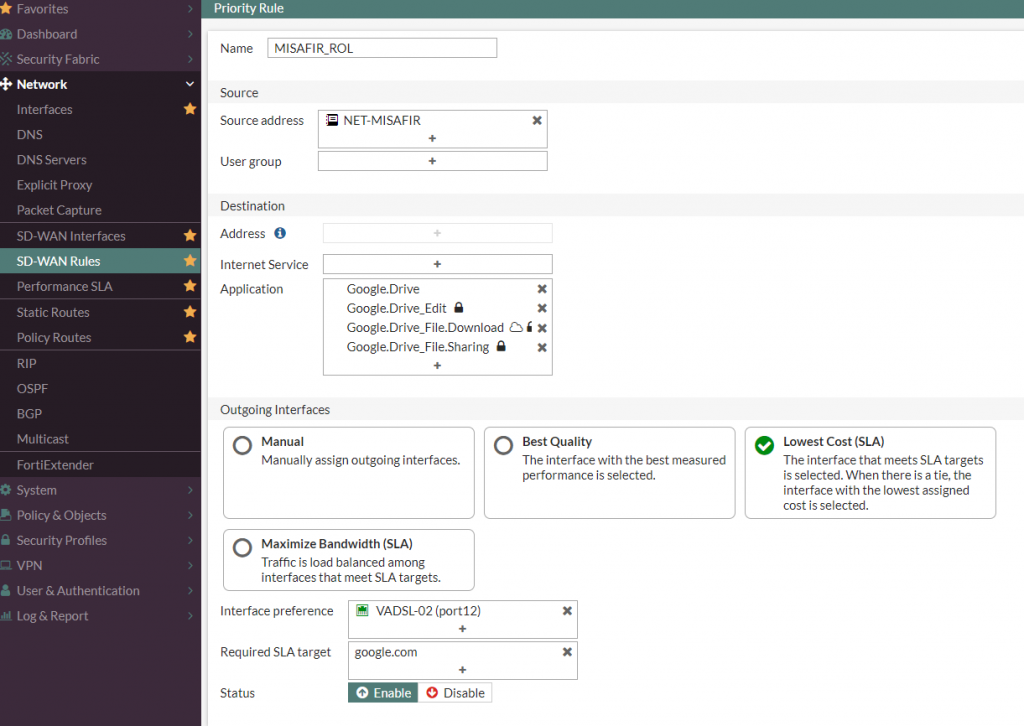
Task: Toggle Policy Routes favorite star
Action: 190,337
